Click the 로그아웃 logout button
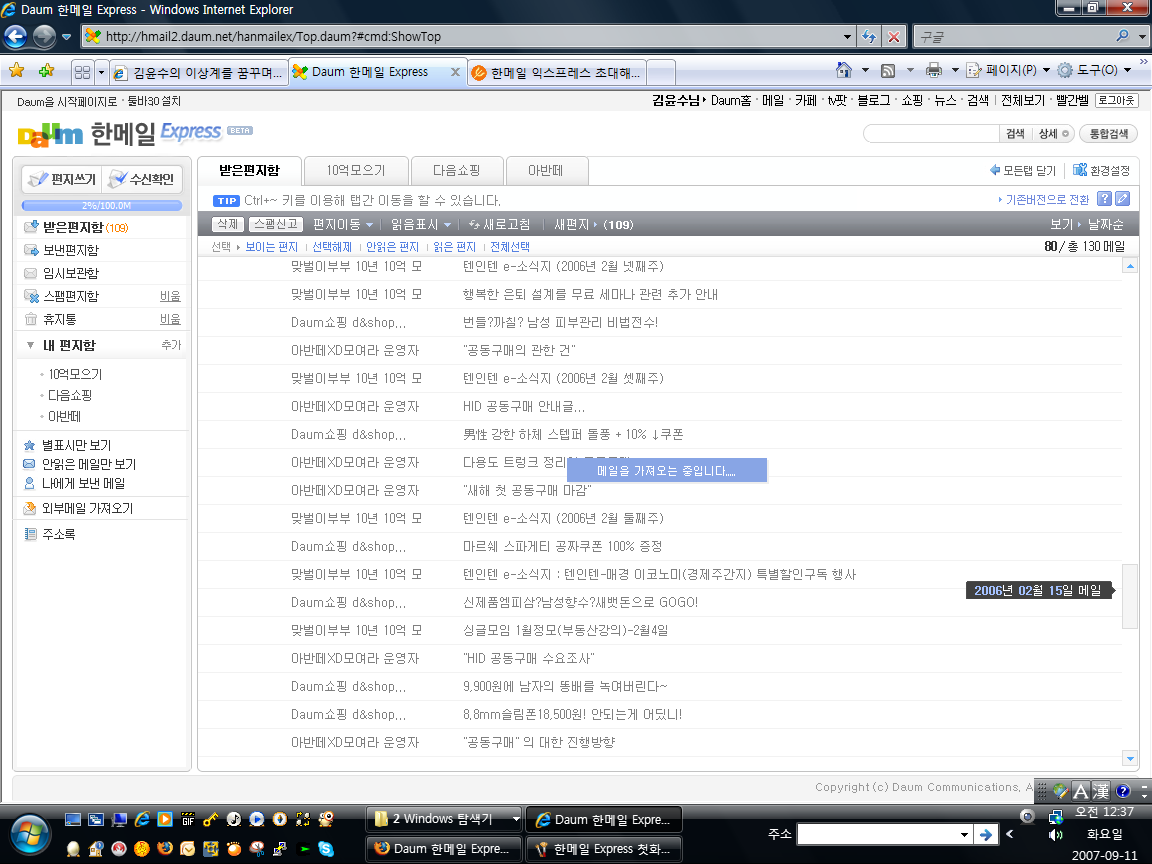 click(1116, 100)
